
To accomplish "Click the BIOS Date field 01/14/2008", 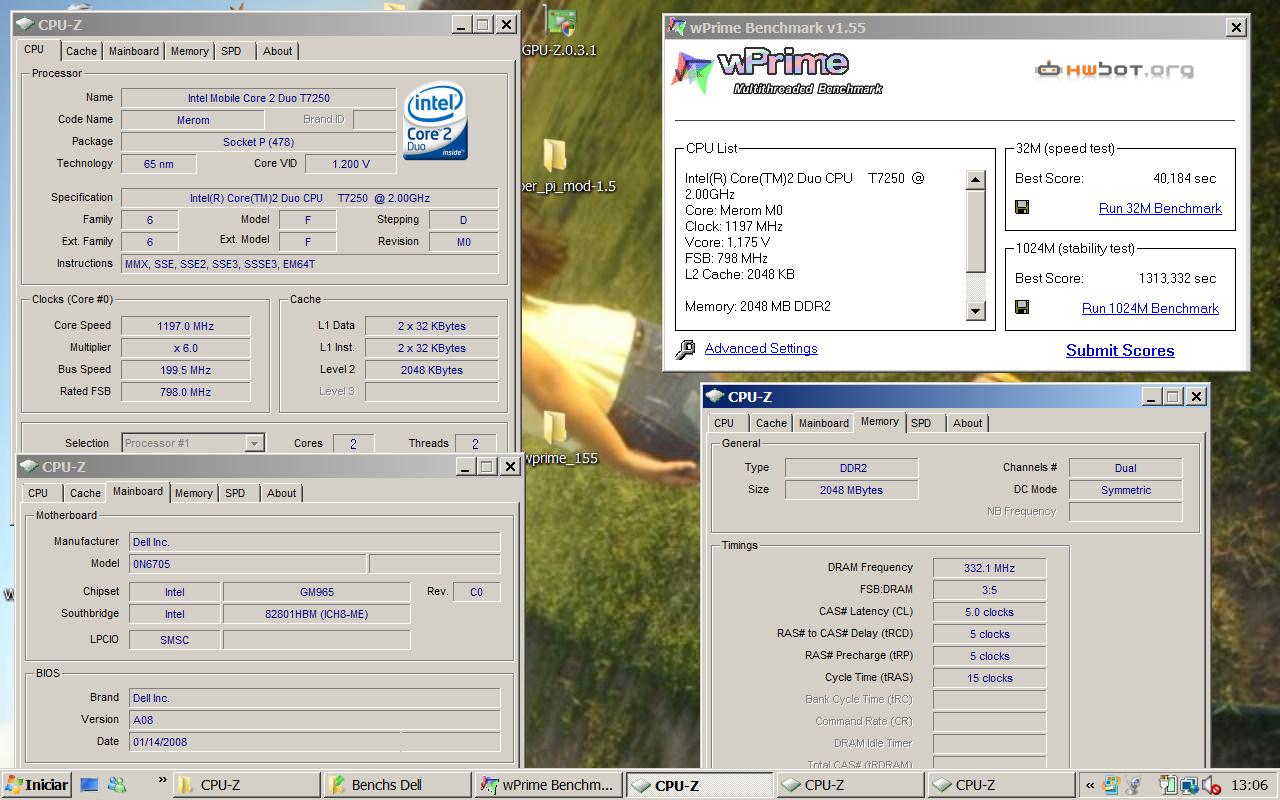I will (x=315, y=742).
